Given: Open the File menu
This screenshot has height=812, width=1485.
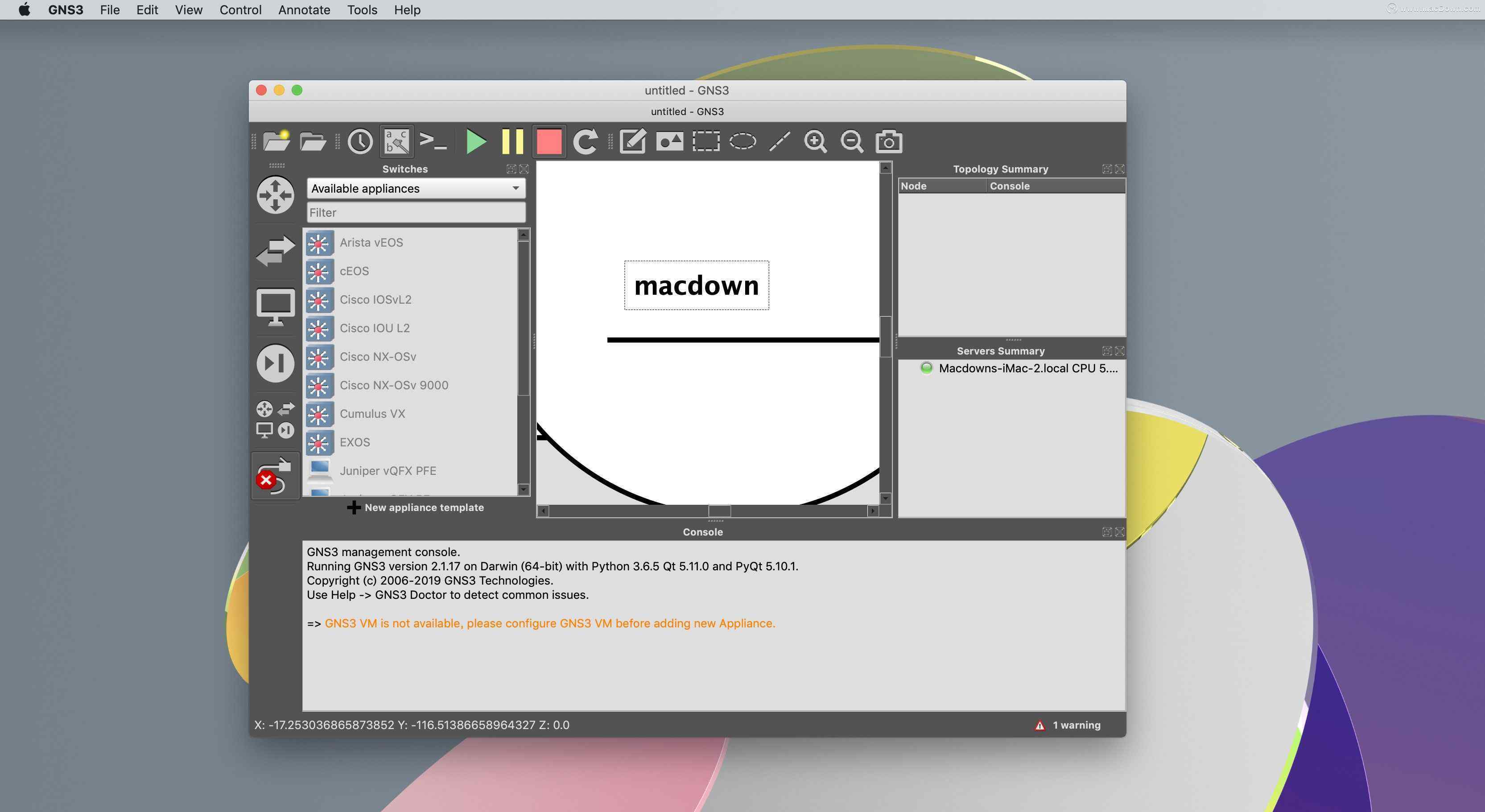Looking at the screenshot, I should click(x=110, y=10).
